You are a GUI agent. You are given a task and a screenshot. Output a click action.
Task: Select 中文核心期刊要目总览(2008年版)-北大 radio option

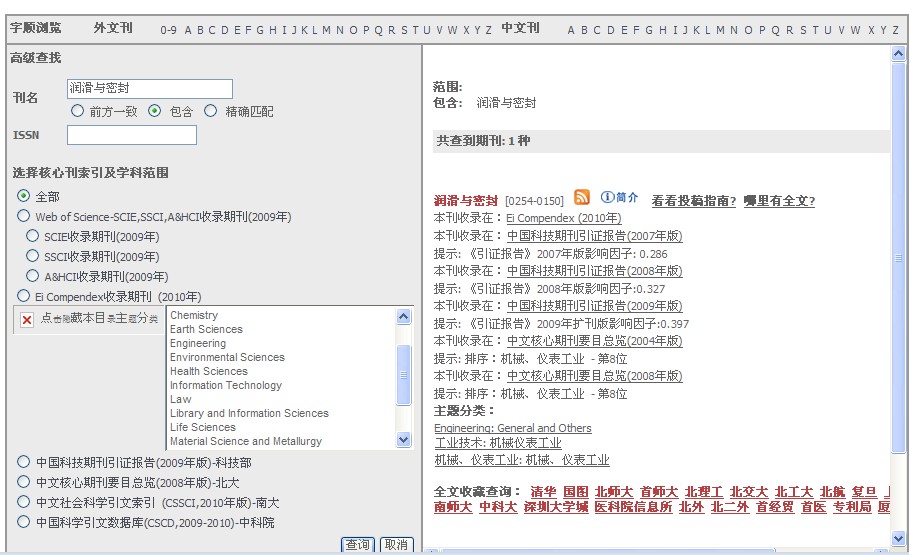(23, 481)
